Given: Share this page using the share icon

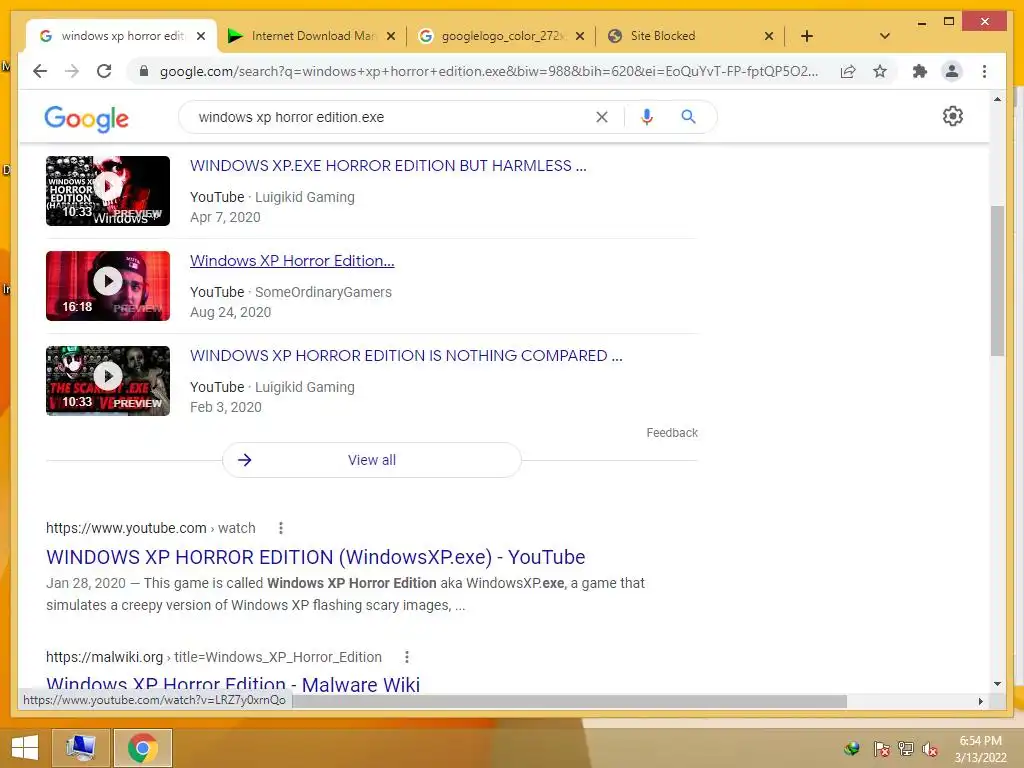Looking at the screenshot, I should 848,71.
